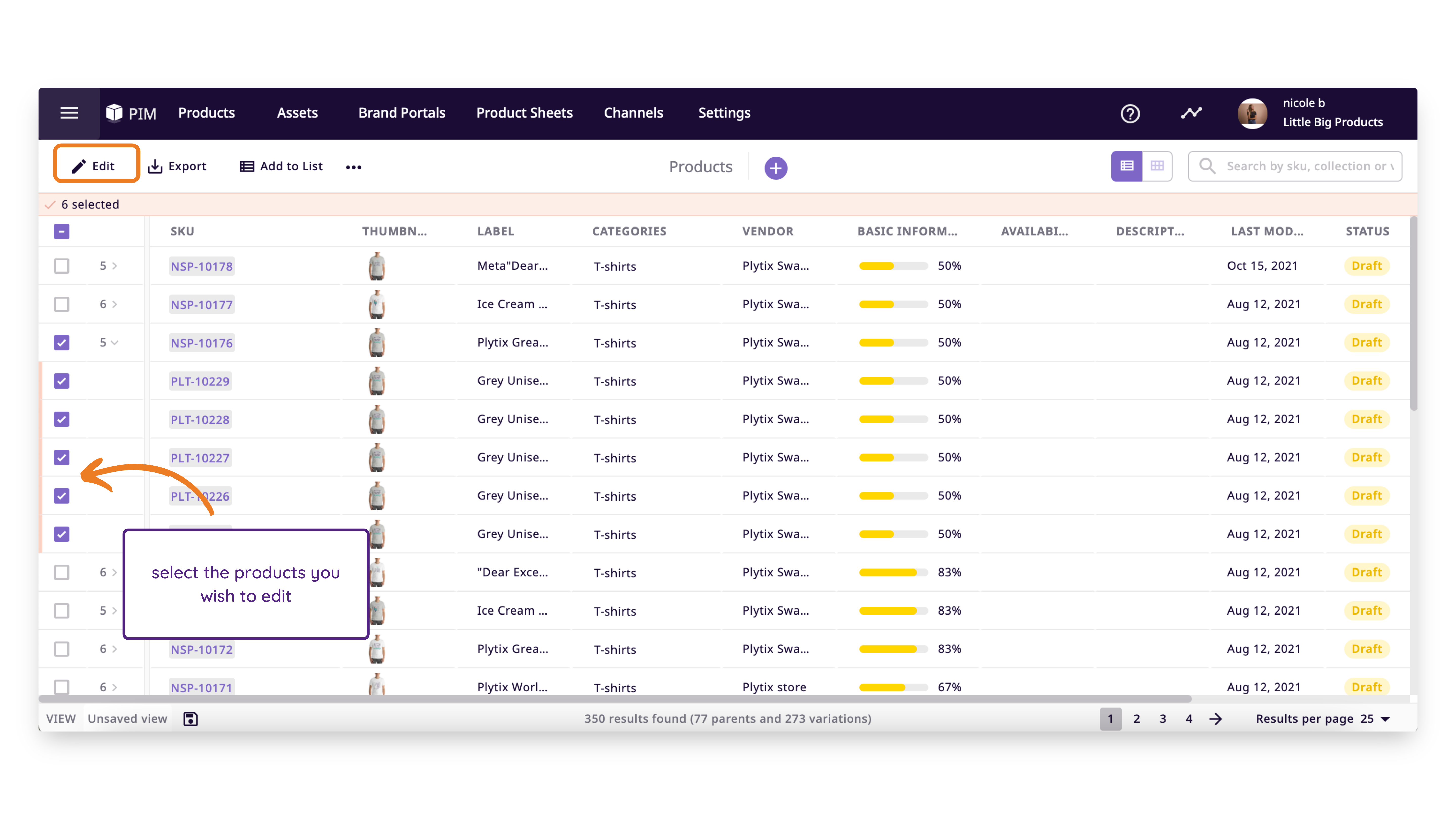Click the purple plus add product button
Screen dimensions: 1456x819
(776, 168)
